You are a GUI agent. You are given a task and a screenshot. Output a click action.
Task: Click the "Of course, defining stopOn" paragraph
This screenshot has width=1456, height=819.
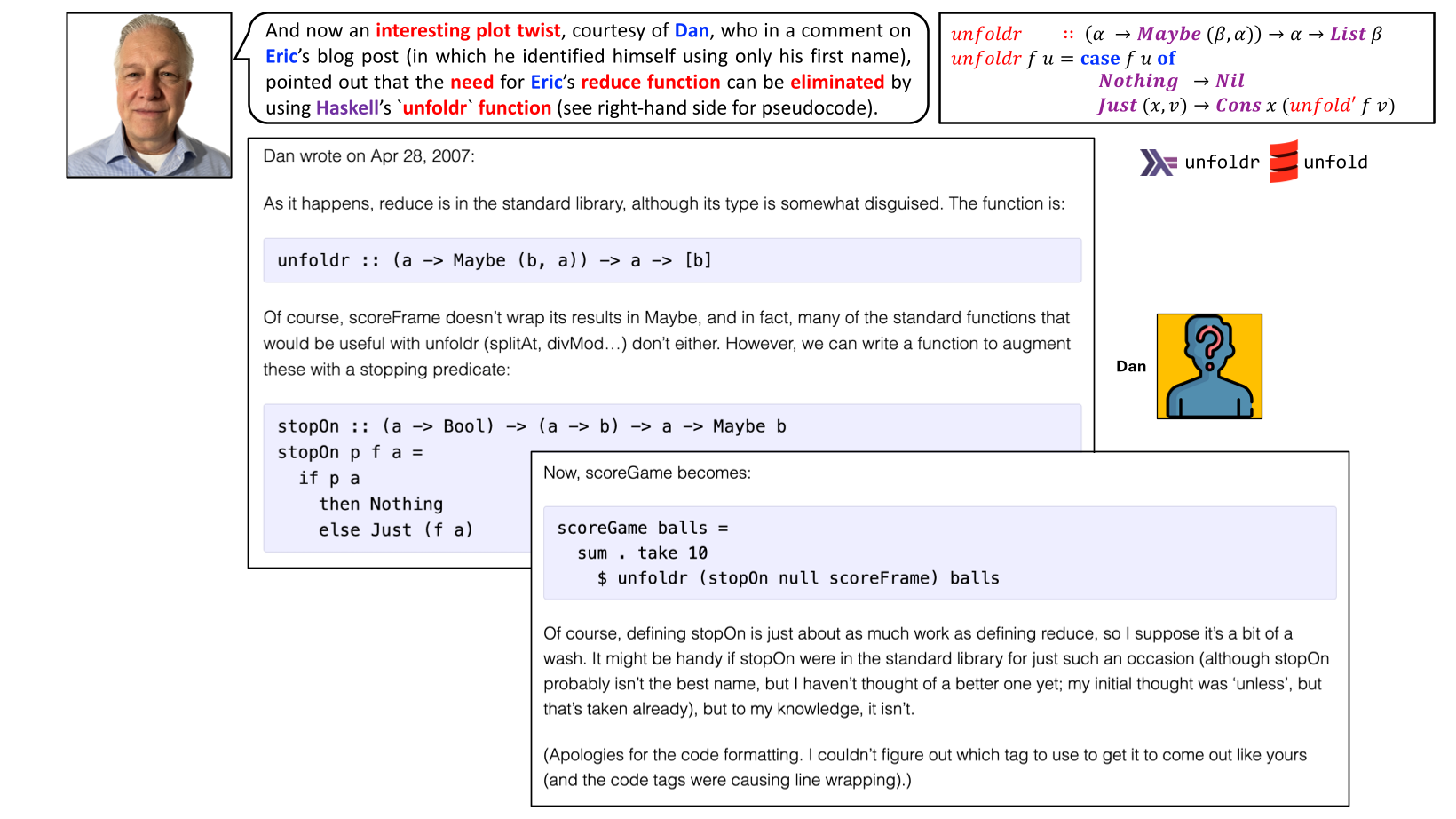(937, 671)
